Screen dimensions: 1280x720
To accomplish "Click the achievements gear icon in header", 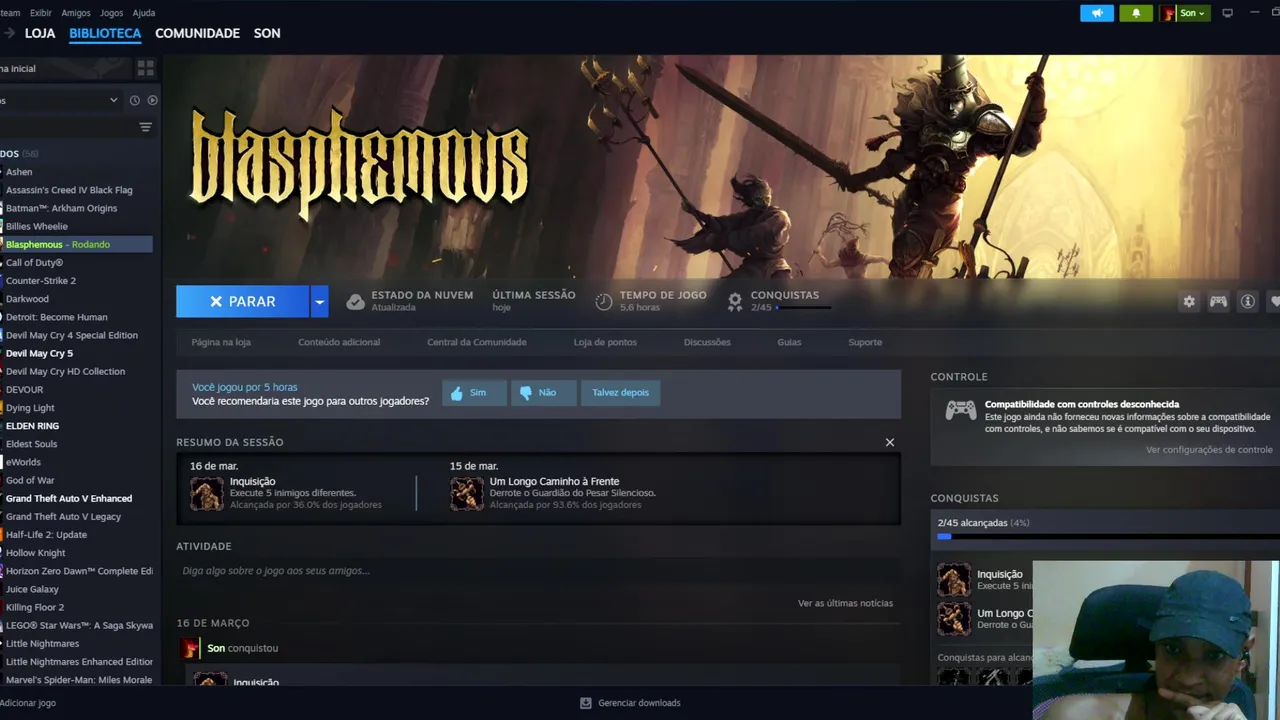I will click(735, 301).
